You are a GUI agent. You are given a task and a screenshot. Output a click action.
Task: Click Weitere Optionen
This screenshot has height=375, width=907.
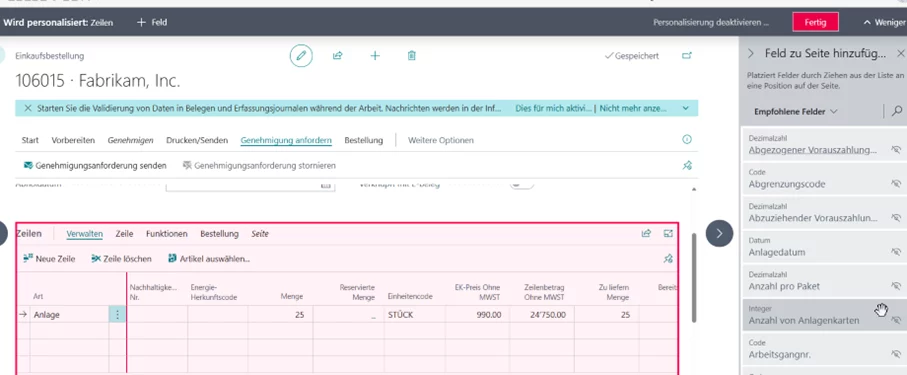[441, 140]
